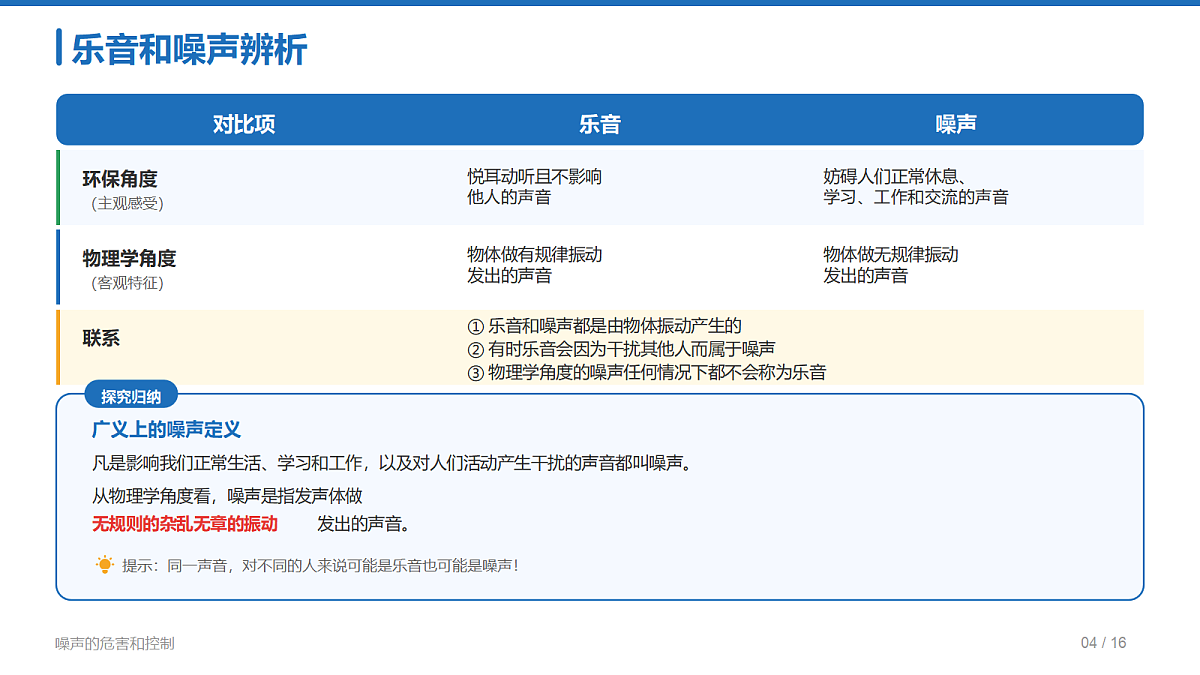Select the 对比项 column header
This screenshot has height=675, width=1200.
point(244,124)
